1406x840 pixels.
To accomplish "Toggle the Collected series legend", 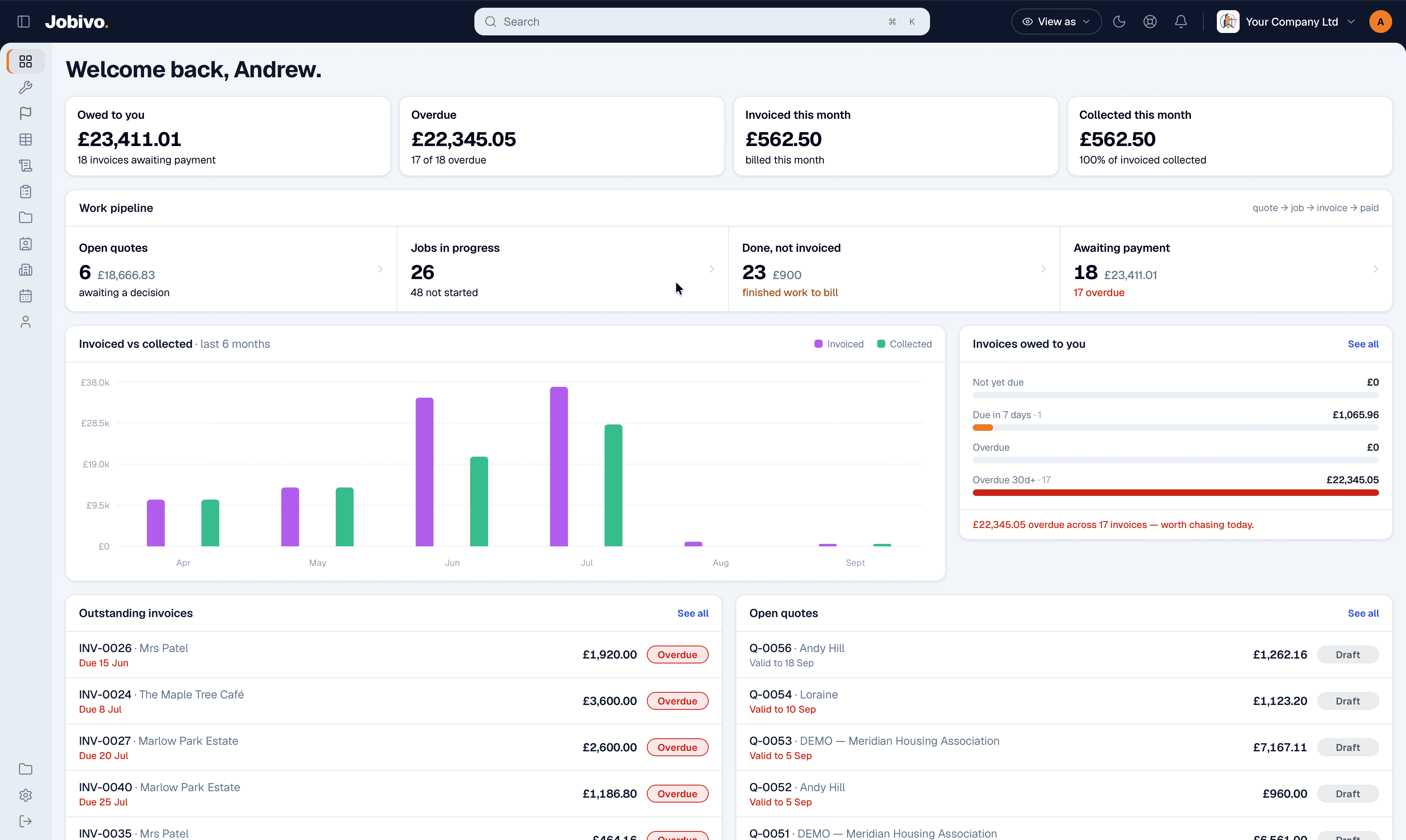I will pyautogui.click(x=904, y=344).
